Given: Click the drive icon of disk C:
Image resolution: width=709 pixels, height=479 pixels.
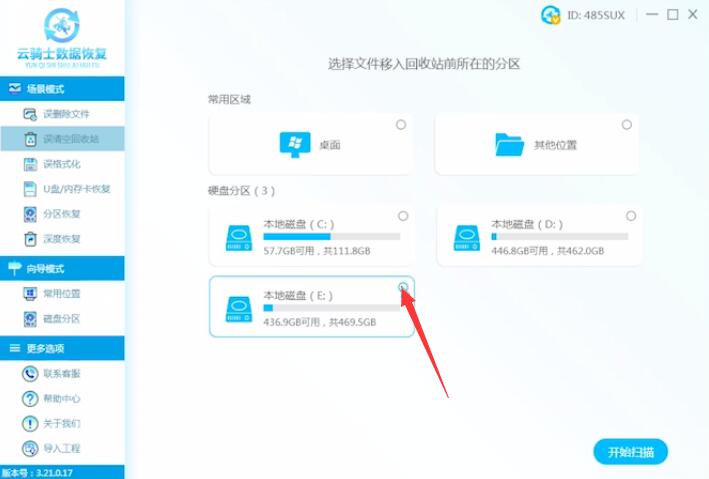Looking at the screenshot, I should click(x=239, y=238).
